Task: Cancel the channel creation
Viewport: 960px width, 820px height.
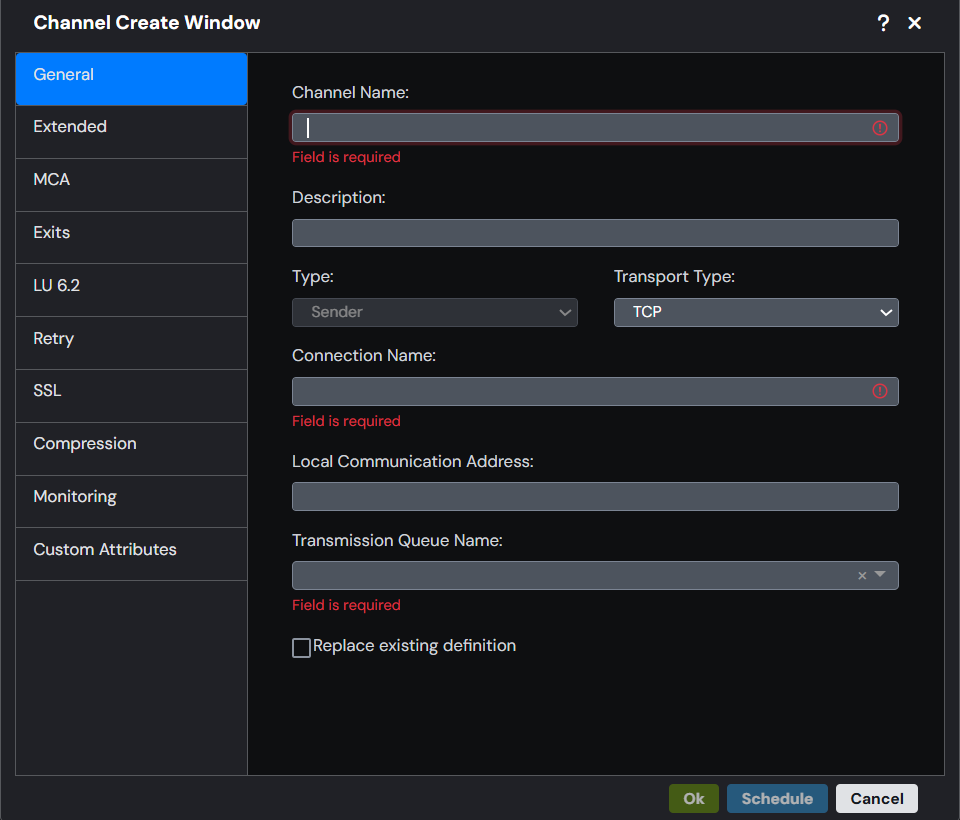Action: point(877,799)
